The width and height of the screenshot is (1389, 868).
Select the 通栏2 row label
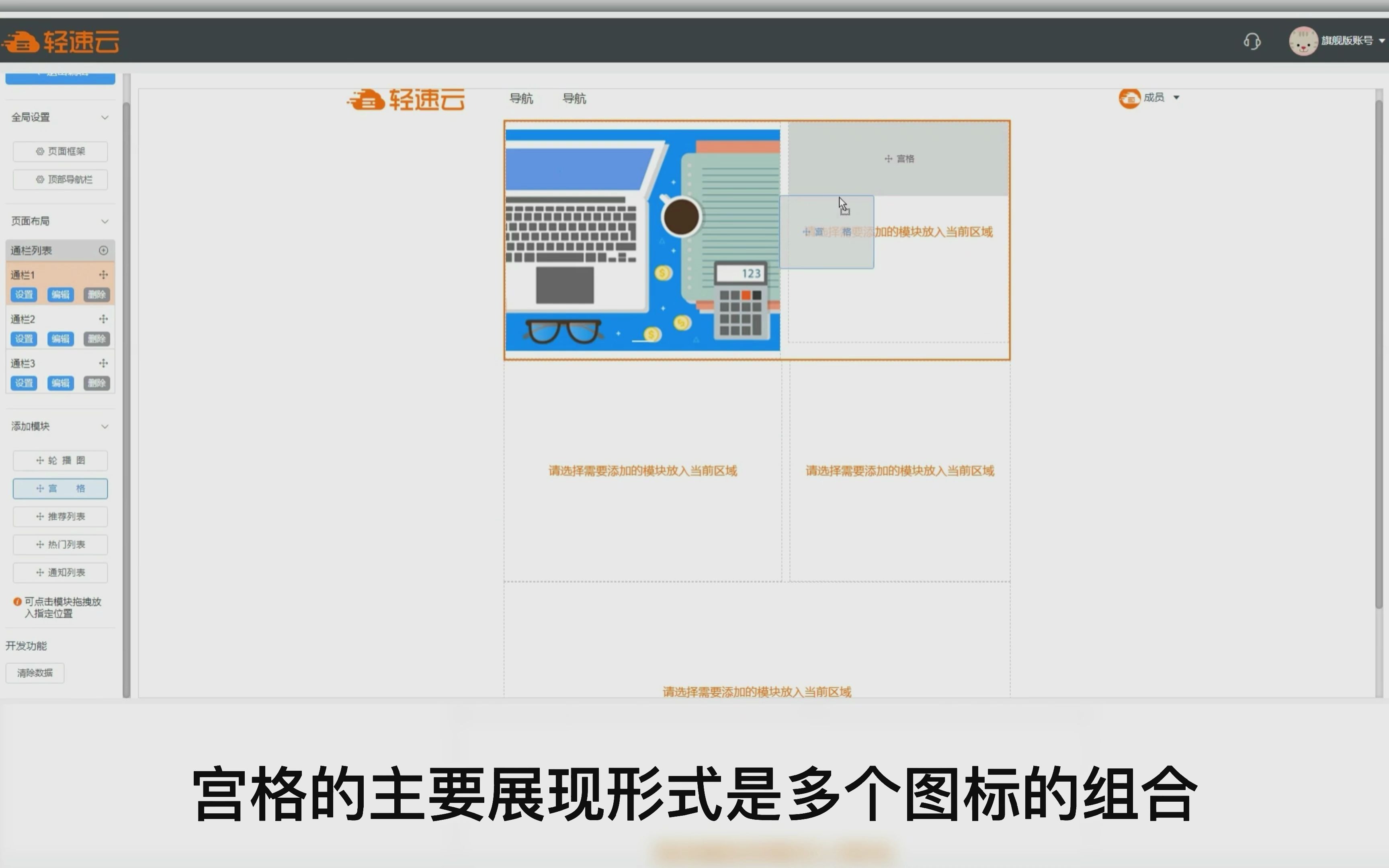tap(23, 319)
